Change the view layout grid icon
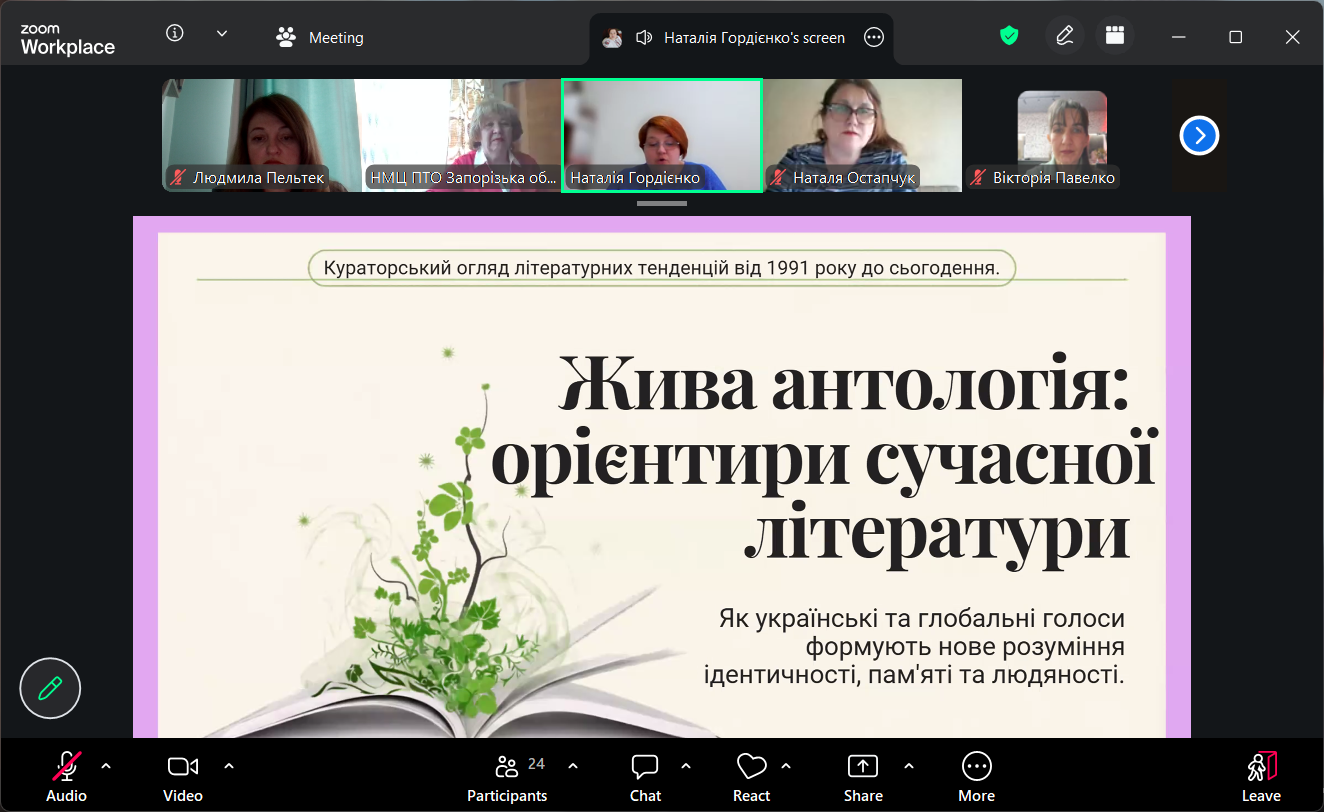1324x812 pixels. click(x=1115, y=36)
